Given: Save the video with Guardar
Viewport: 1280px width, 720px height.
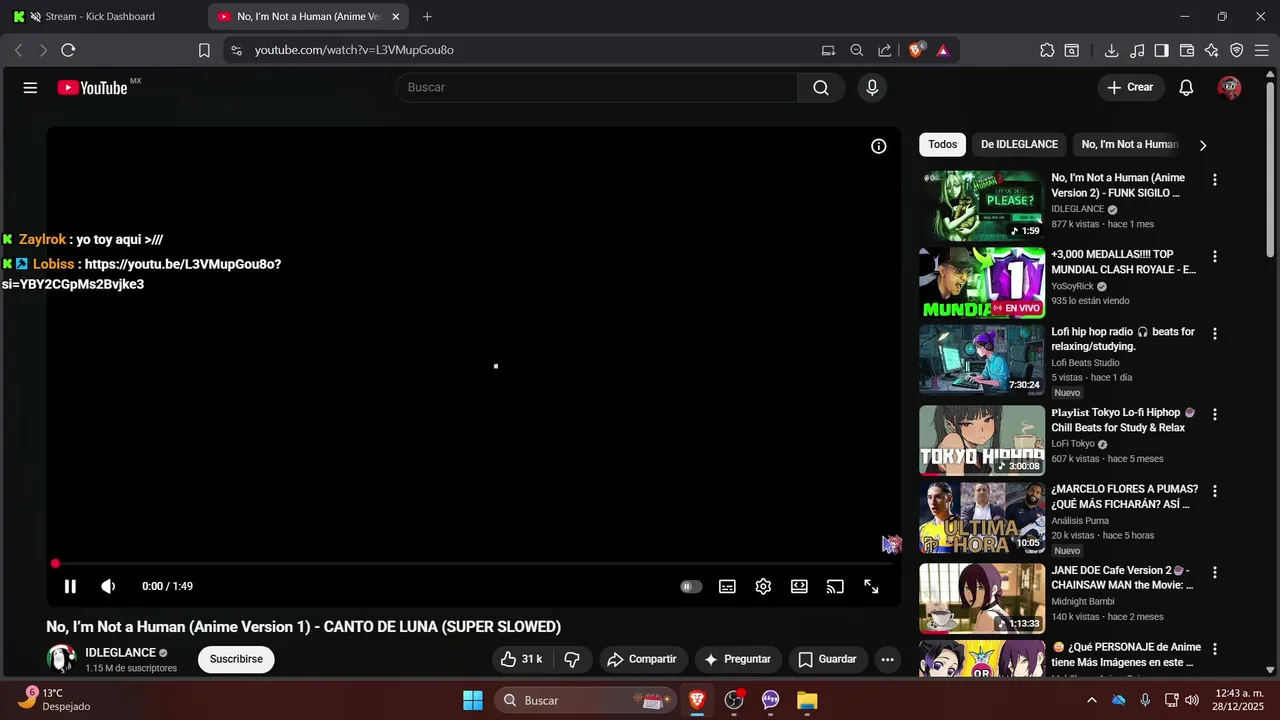Looking at the screenshot, I should coord(827,659).
